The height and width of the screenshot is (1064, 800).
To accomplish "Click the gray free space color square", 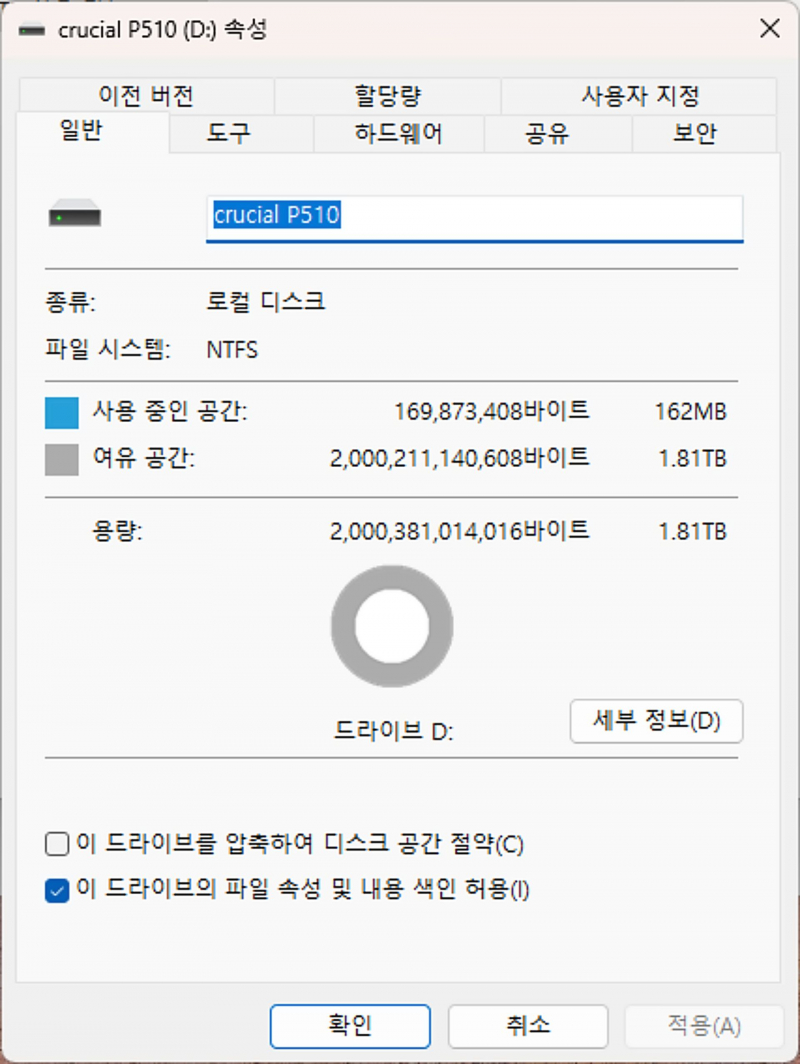I will click(61, 460).
